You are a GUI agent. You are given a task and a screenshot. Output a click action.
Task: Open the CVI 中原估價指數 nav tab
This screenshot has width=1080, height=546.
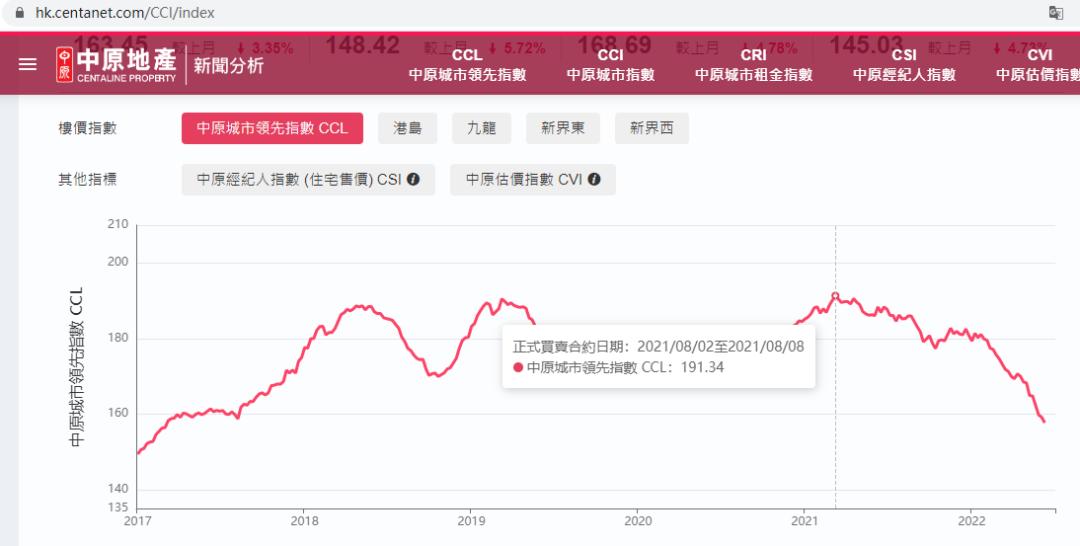click(1038, 65)
